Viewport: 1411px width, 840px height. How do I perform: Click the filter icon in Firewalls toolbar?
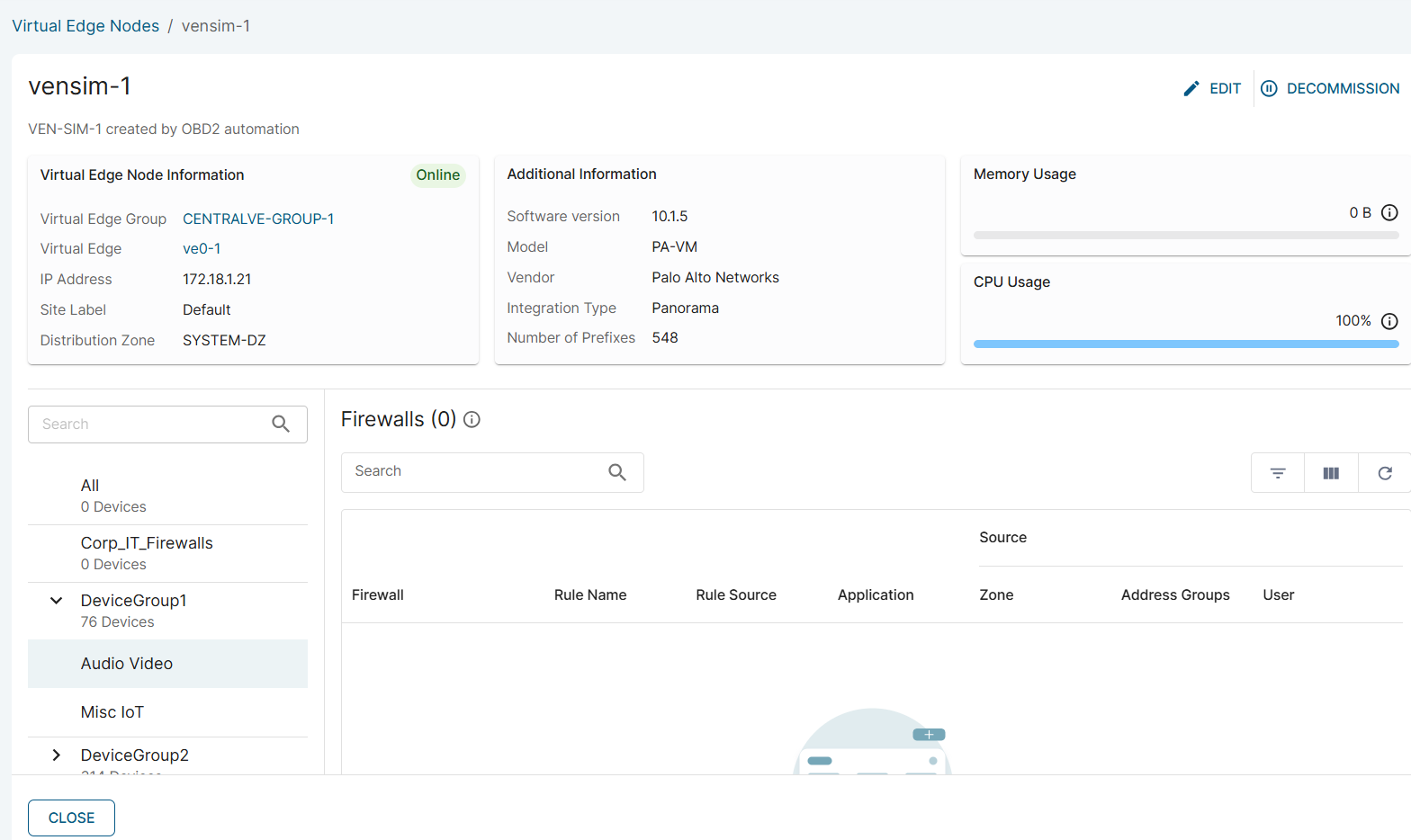click(1277, 473)
